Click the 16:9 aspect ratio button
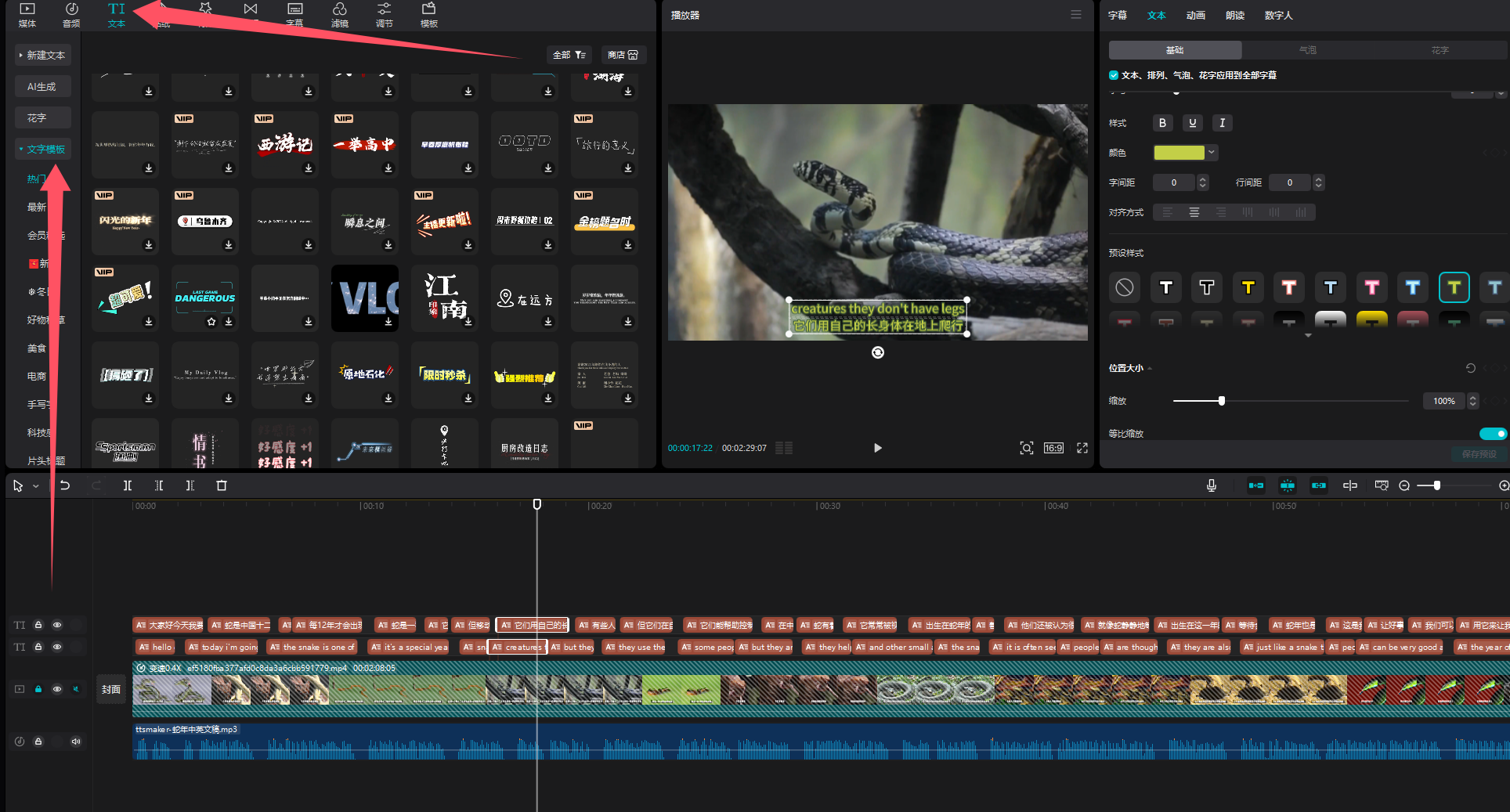1510x812 pixels. (1053, 448)
